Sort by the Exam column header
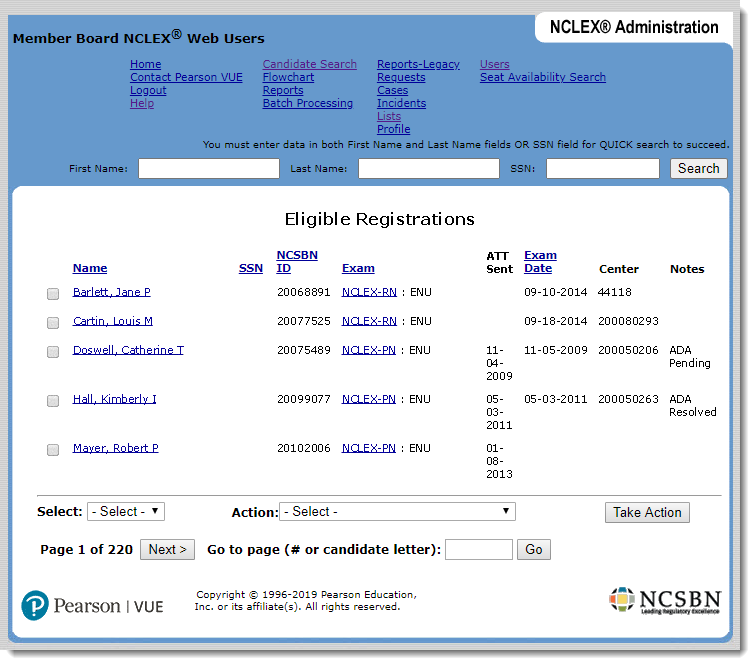Screen dimensions: 755x665 click(x=358, y=268)
